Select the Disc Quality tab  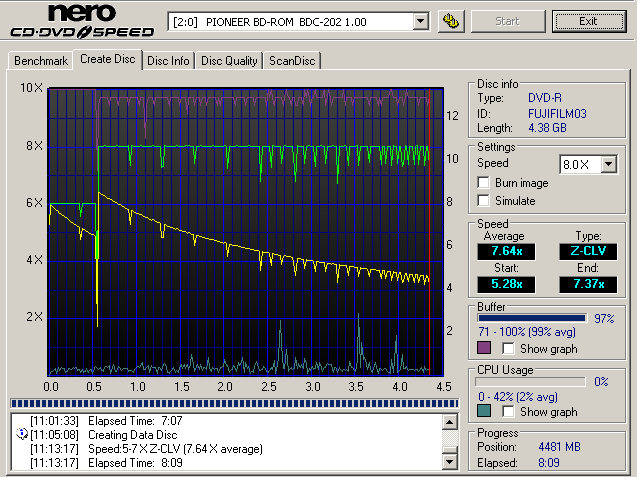[x=229, y=61]
